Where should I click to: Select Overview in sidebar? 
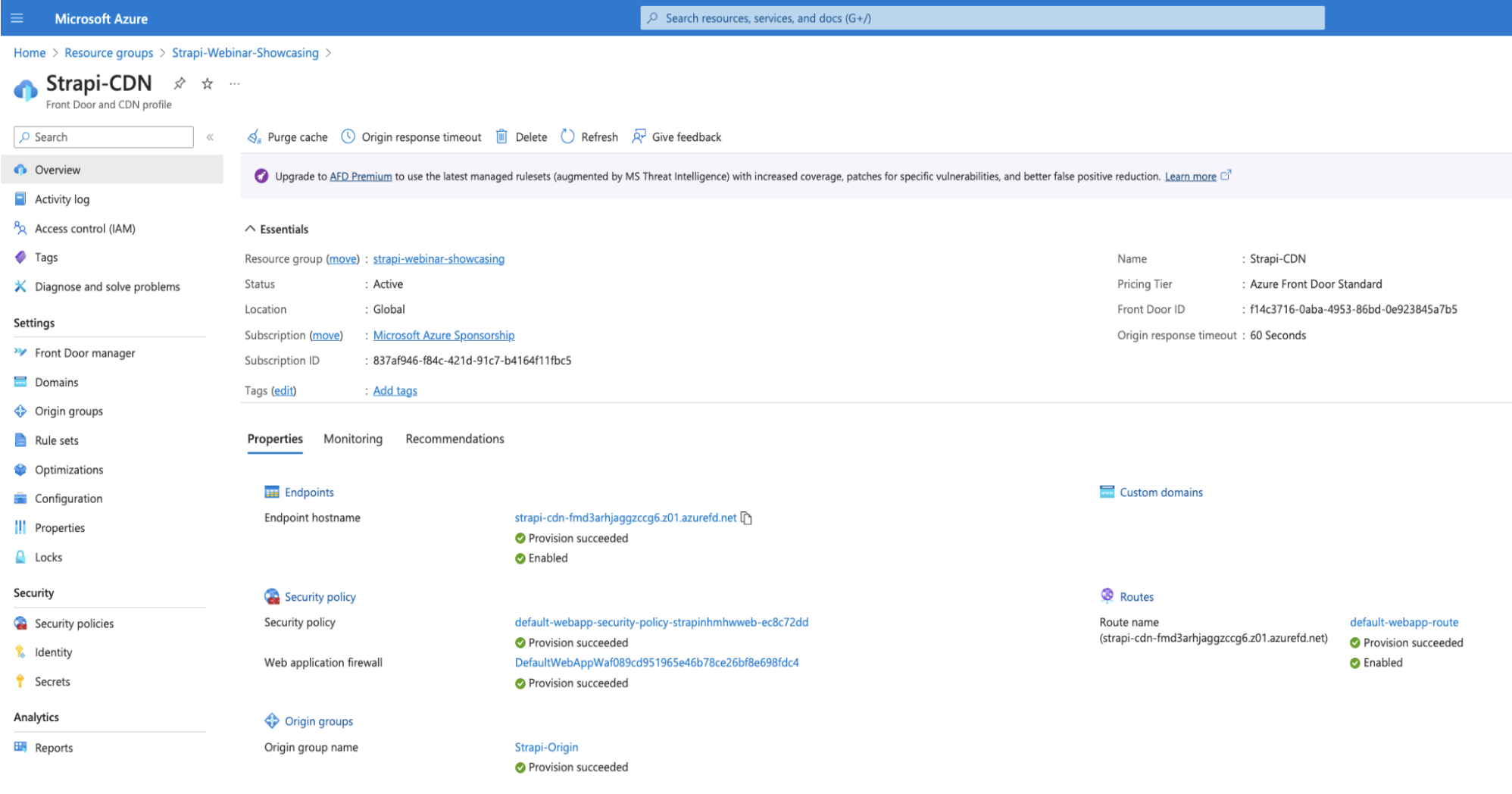click(x=112, y=170)
